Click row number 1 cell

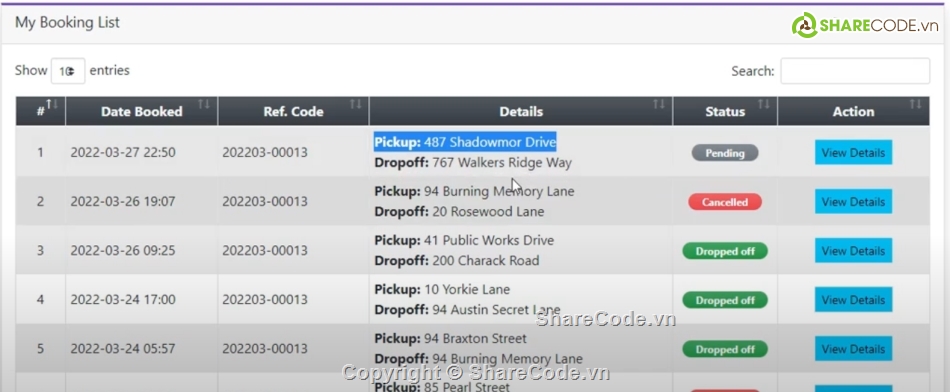click(x=41, y=153)
